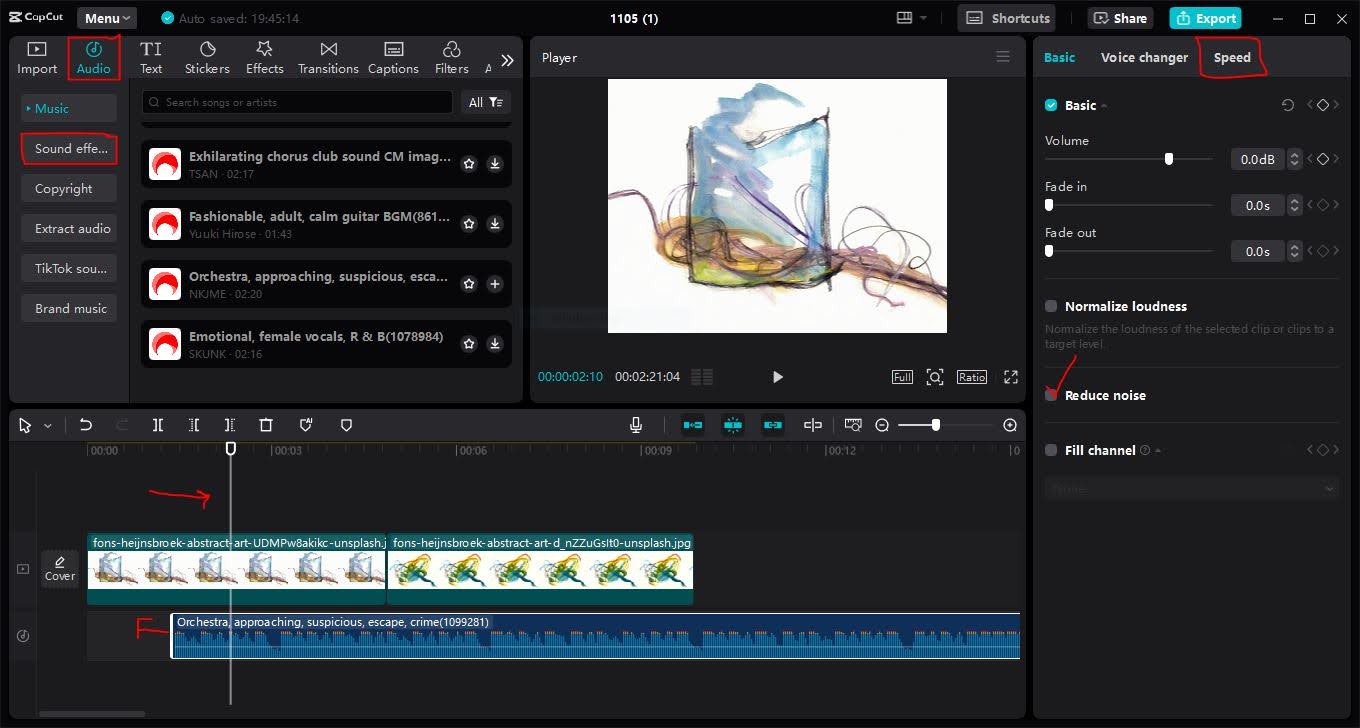
Task: Open the Ratio selector
Action: click(x=972, y=377)
